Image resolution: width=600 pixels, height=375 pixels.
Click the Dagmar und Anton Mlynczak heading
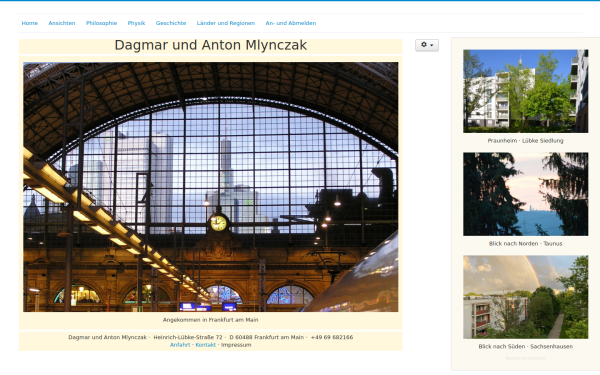coord(210,45)
